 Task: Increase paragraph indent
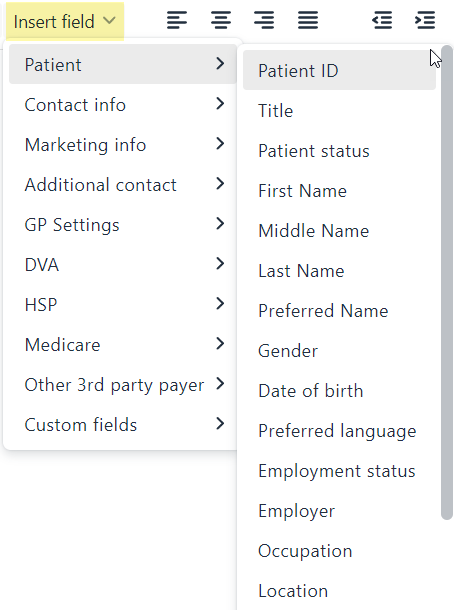425,21
